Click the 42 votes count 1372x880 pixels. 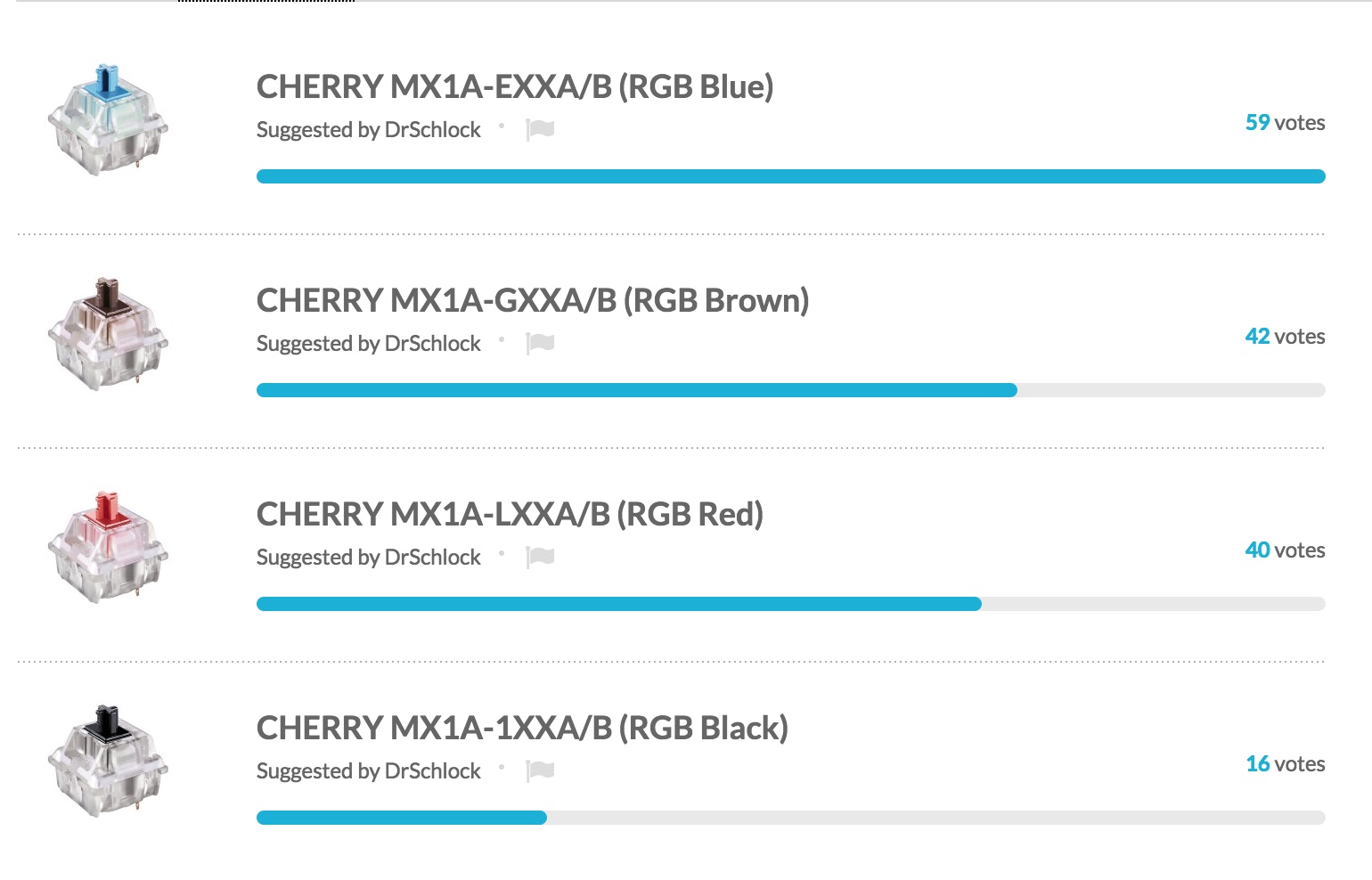point(1285,337)
